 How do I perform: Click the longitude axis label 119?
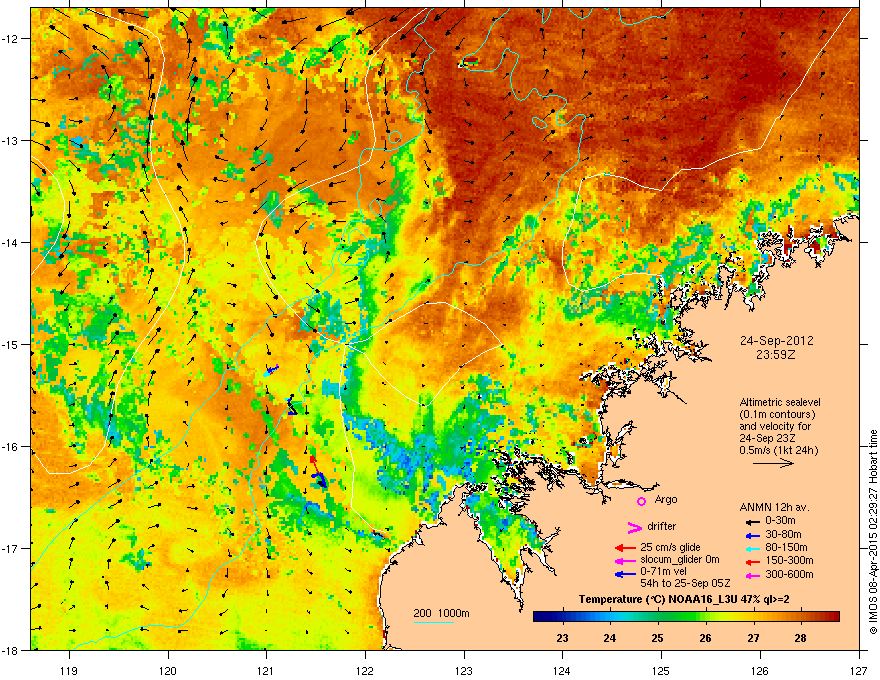pos(69,671)
